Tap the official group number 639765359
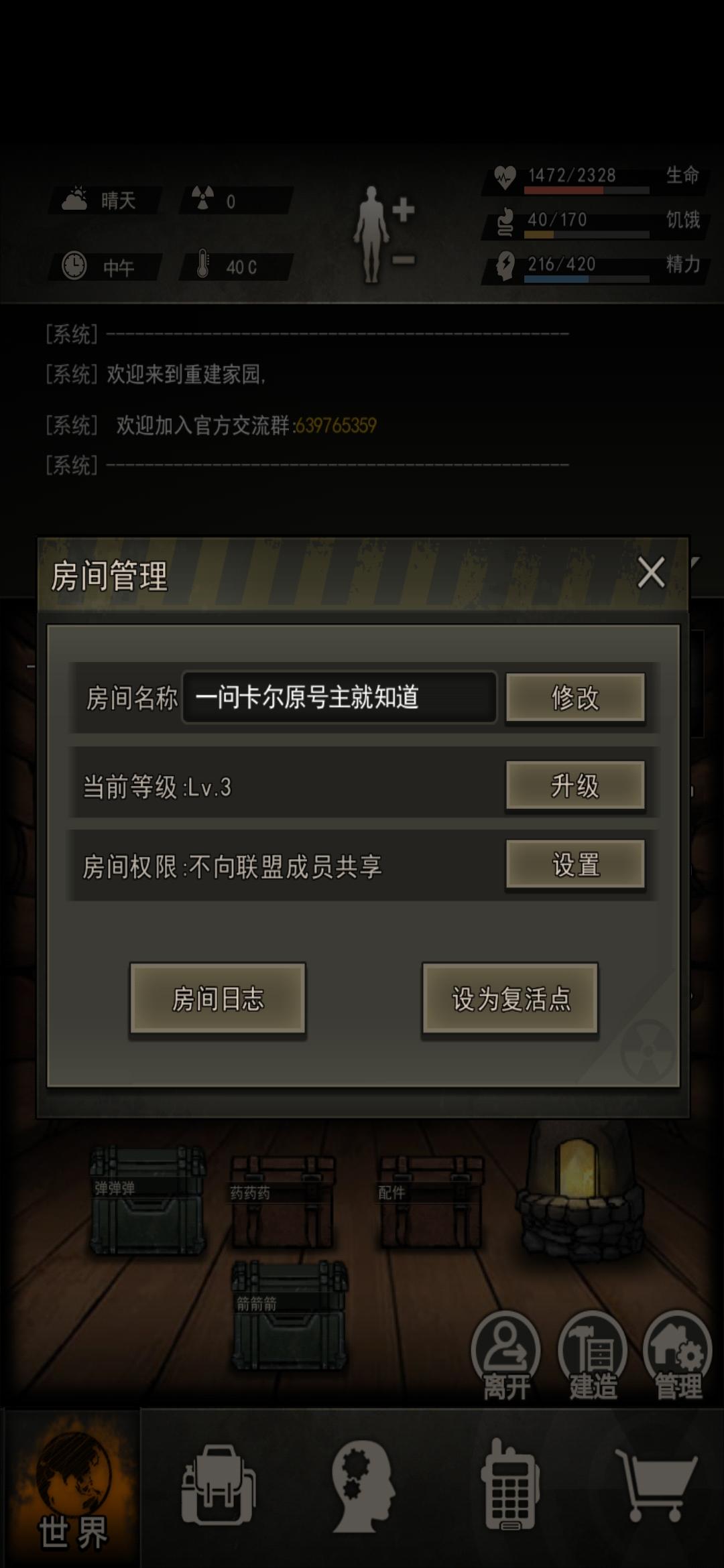Image resolution: width=724 pixels, height=1568 pixels. pos(336,426)
